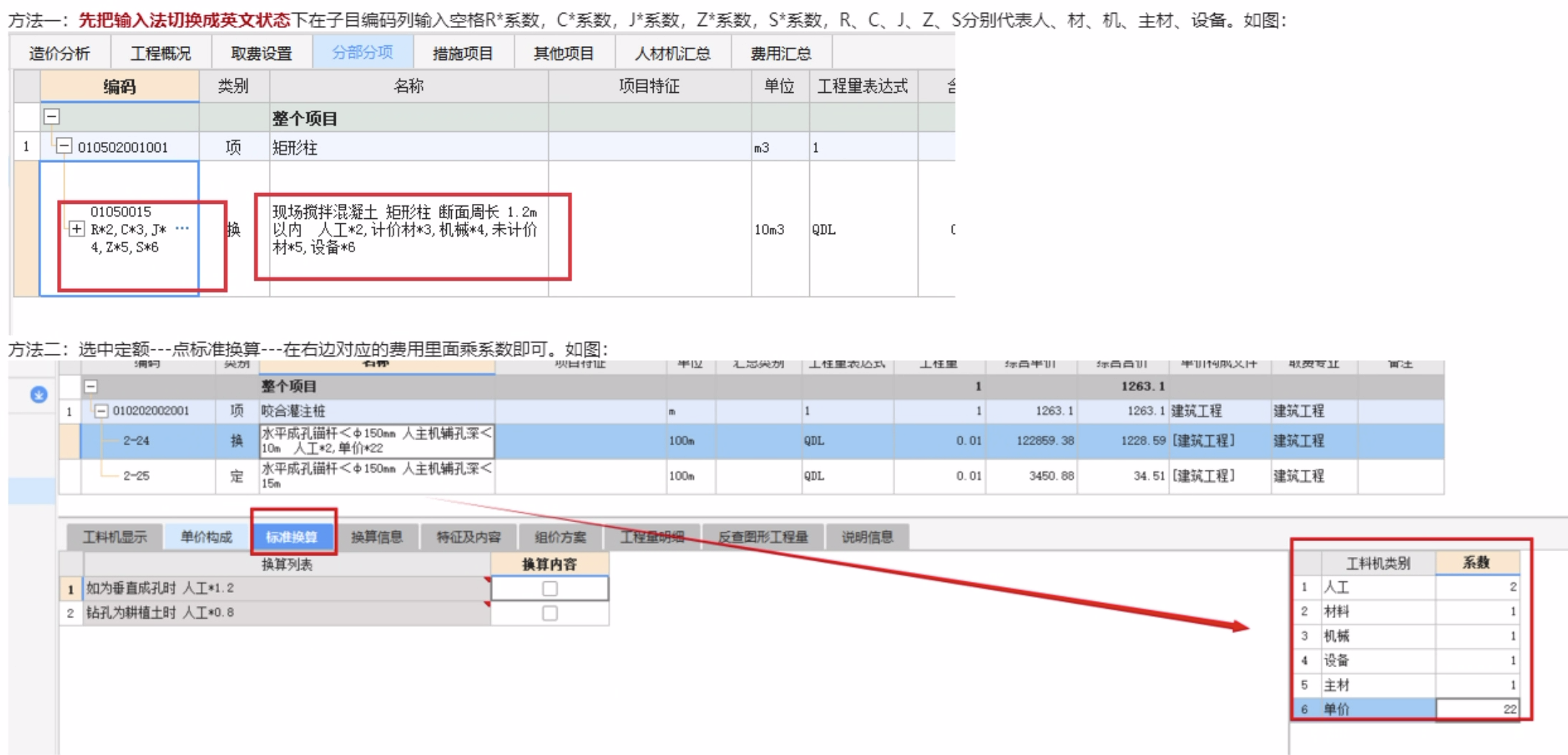1568x755 pixels.
Task: Edit the 设备 coefficient field
Action: point(1477,661)
